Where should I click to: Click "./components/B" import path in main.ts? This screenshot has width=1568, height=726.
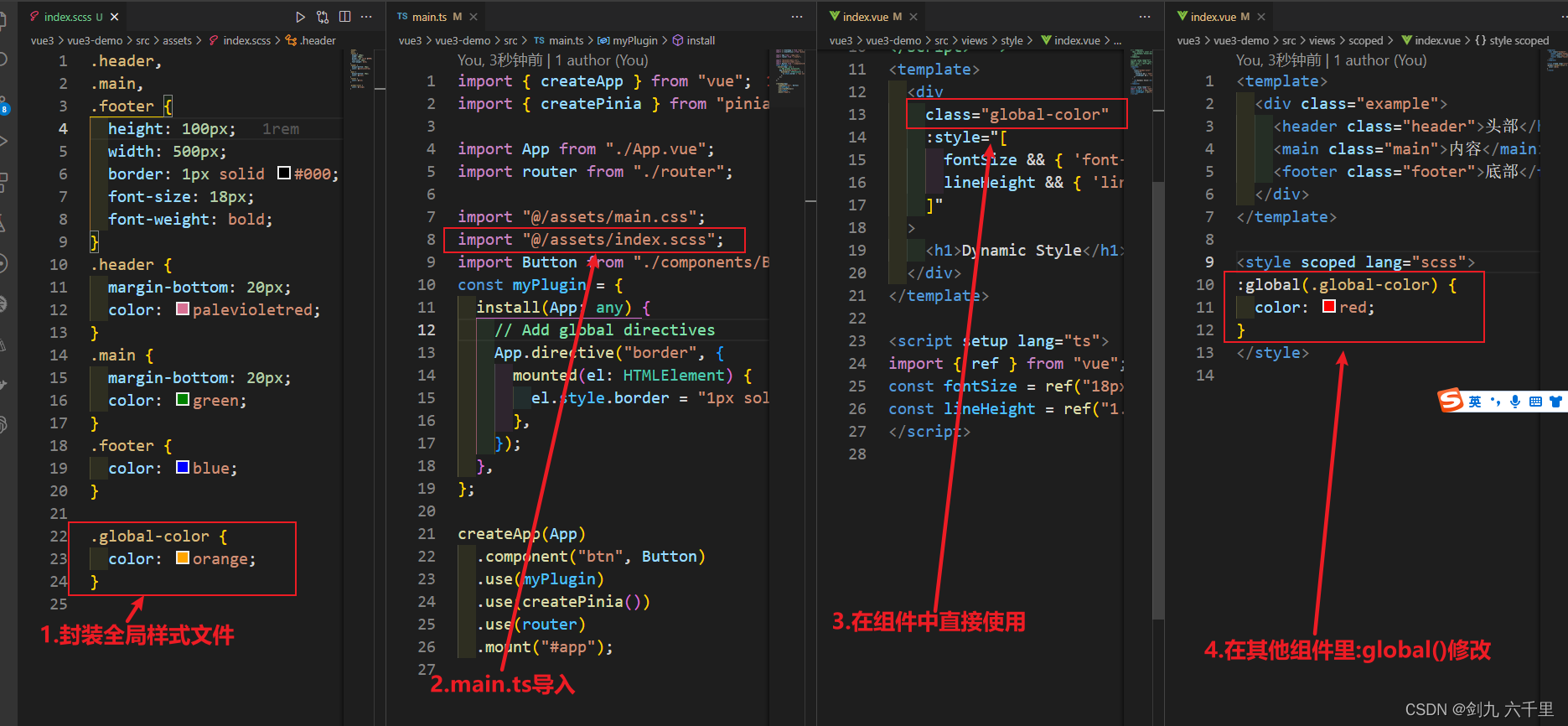click(x=701, y=262)
